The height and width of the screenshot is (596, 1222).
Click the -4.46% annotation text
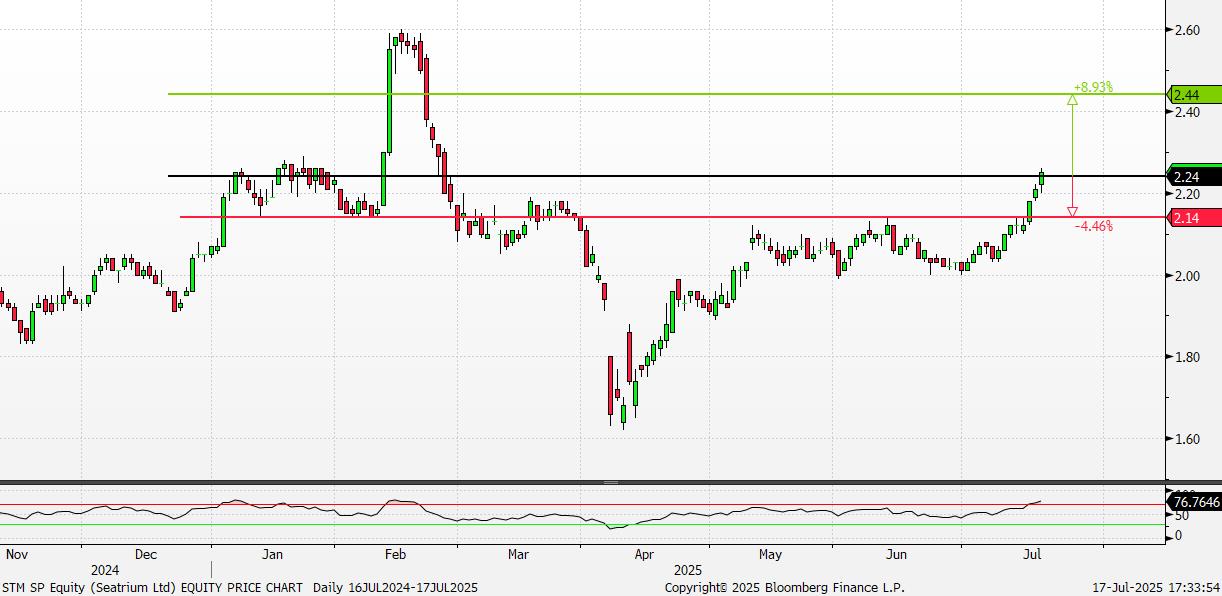pyautogui.click(x=1093, y=226)
